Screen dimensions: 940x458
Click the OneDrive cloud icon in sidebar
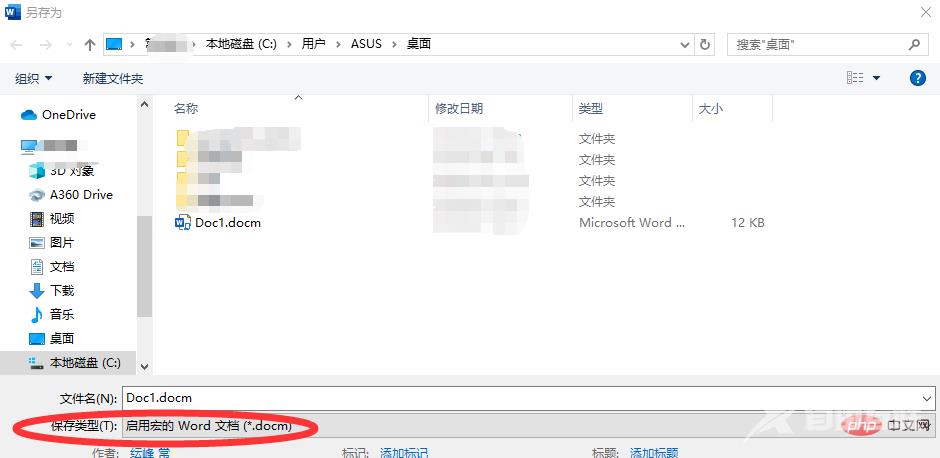pos(30,115)
